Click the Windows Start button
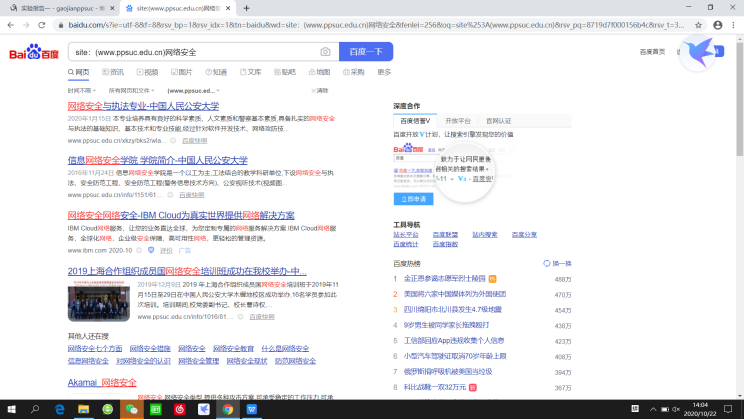Image resolution: width=745 pixels, height=419 pixels. 11,409
